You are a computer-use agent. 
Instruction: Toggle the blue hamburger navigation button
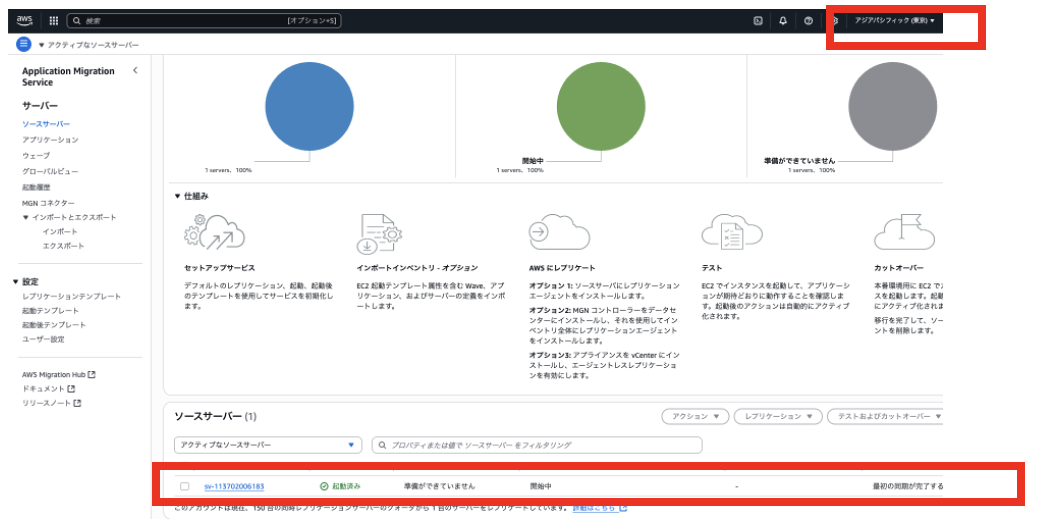[24, 44]
